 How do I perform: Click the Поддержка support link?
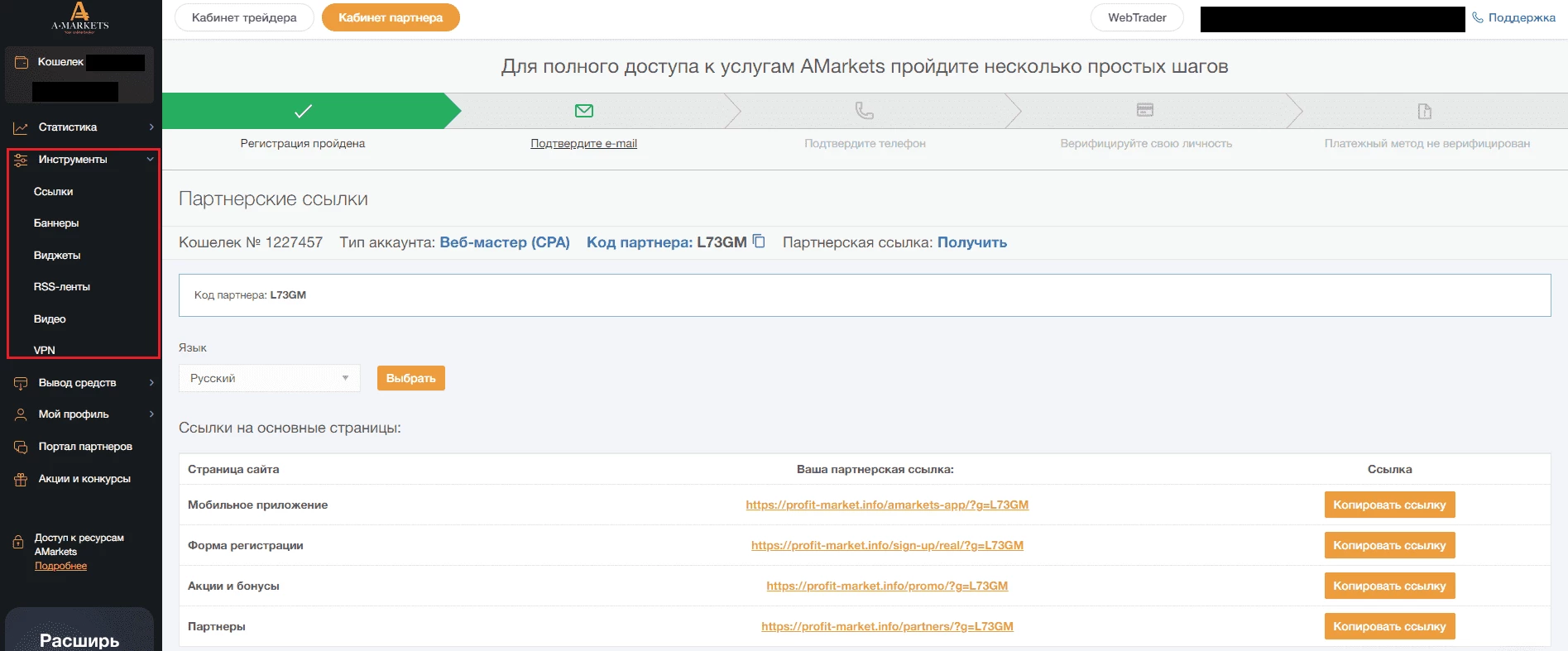(1522, 17)
